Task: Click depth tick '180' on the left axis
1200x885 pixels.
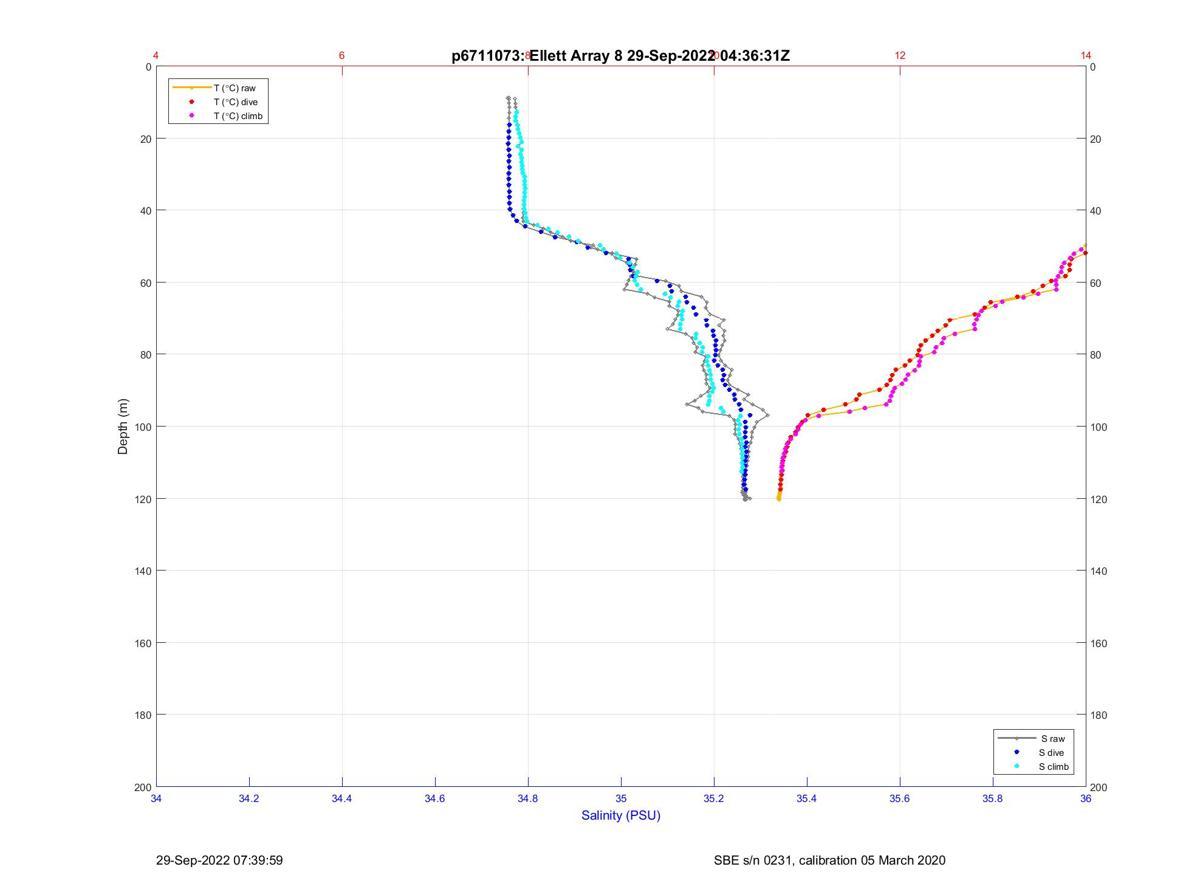Action: pyautogui.click(x=142, y=715)
